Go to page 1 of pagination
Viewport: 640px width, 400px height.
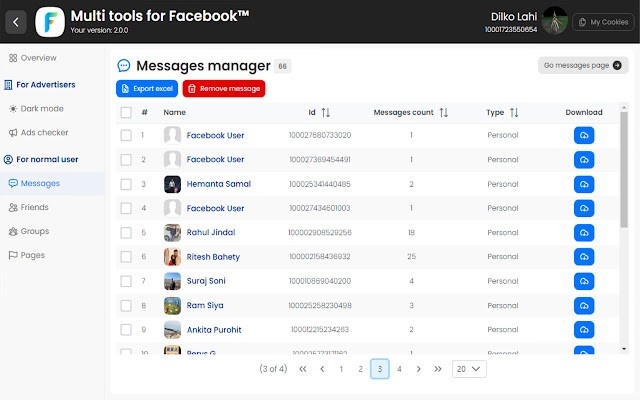341,369
